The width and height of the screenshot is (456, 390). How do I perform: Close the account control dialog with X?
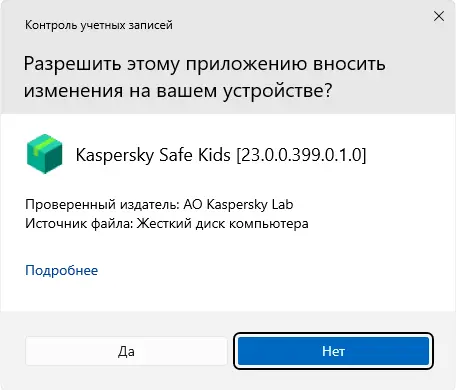pos(439,16)
